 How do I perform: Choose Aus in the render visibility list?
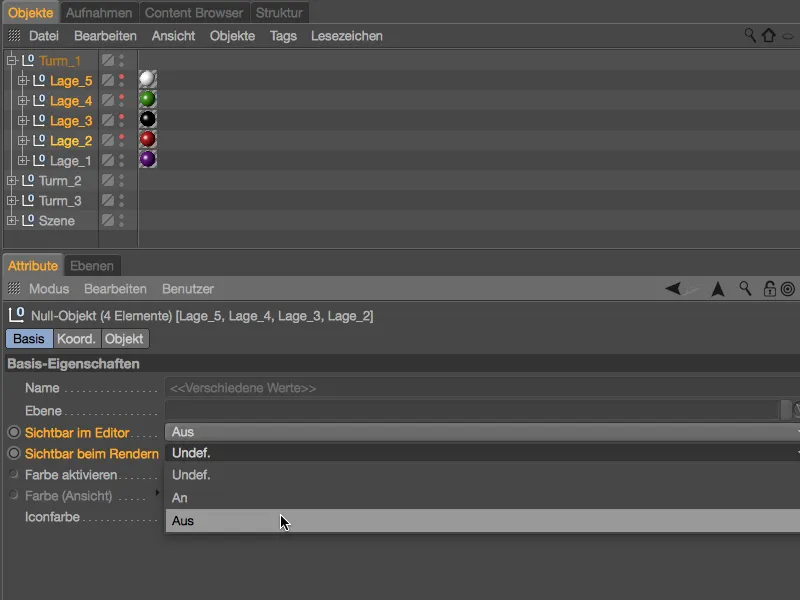tap(483, 521)
